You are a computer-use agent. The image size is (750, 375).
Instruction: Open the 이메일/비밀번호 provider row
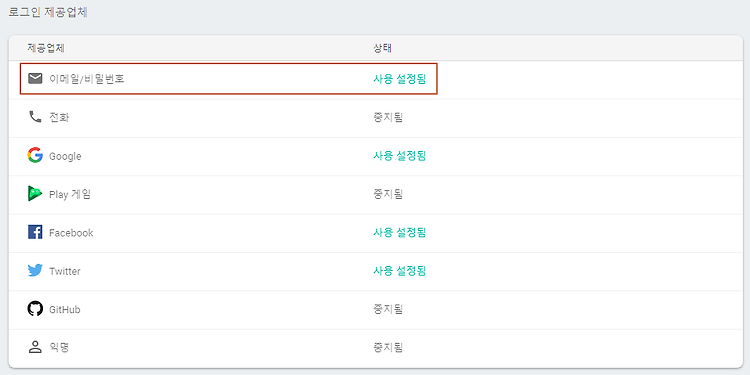(x=375, y=79)
